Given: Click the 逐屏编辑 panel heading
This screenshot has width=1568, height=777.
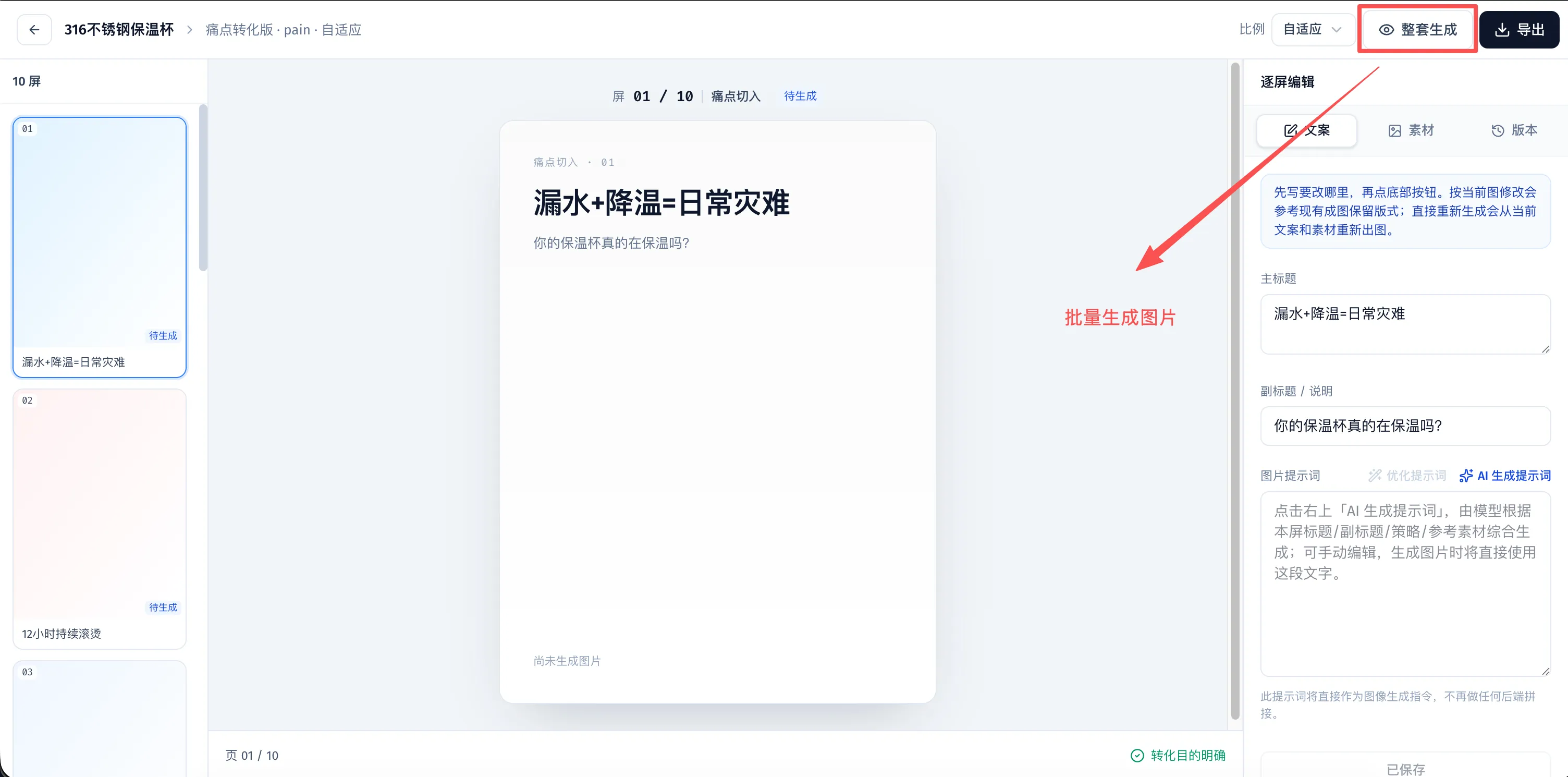Looking at the screenshot, I should (x=1287, y=81).
